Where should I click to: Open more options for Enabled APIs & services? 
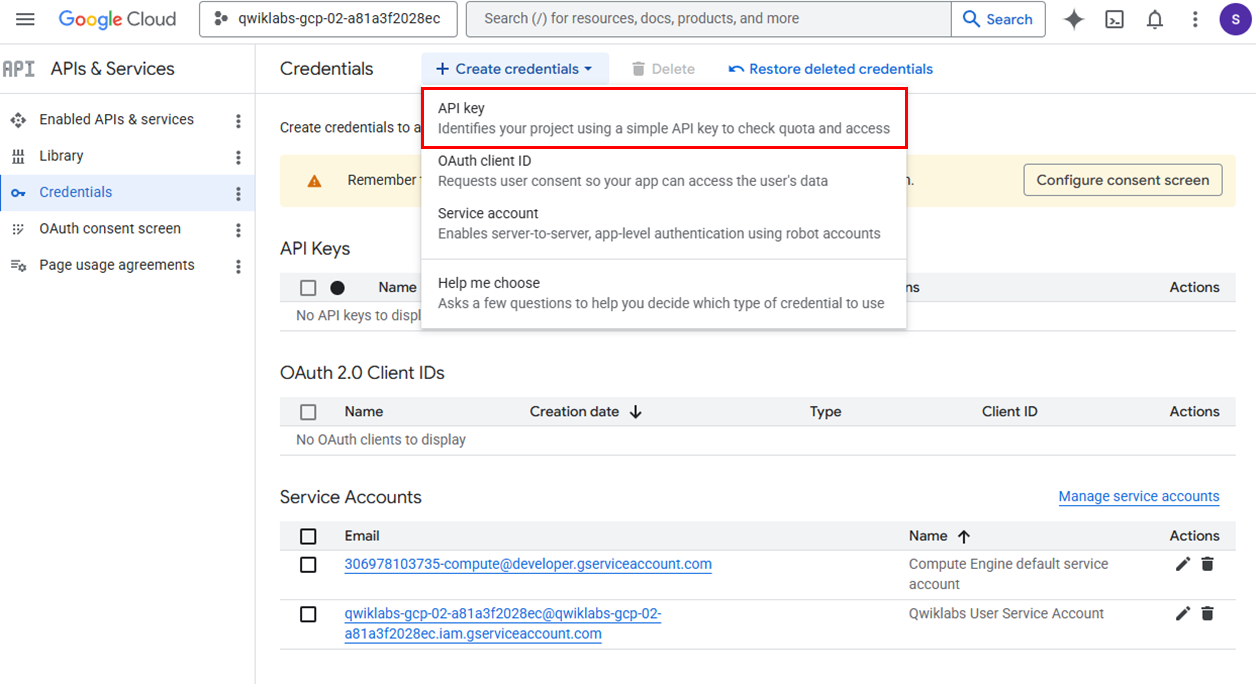tap(238, 121)
